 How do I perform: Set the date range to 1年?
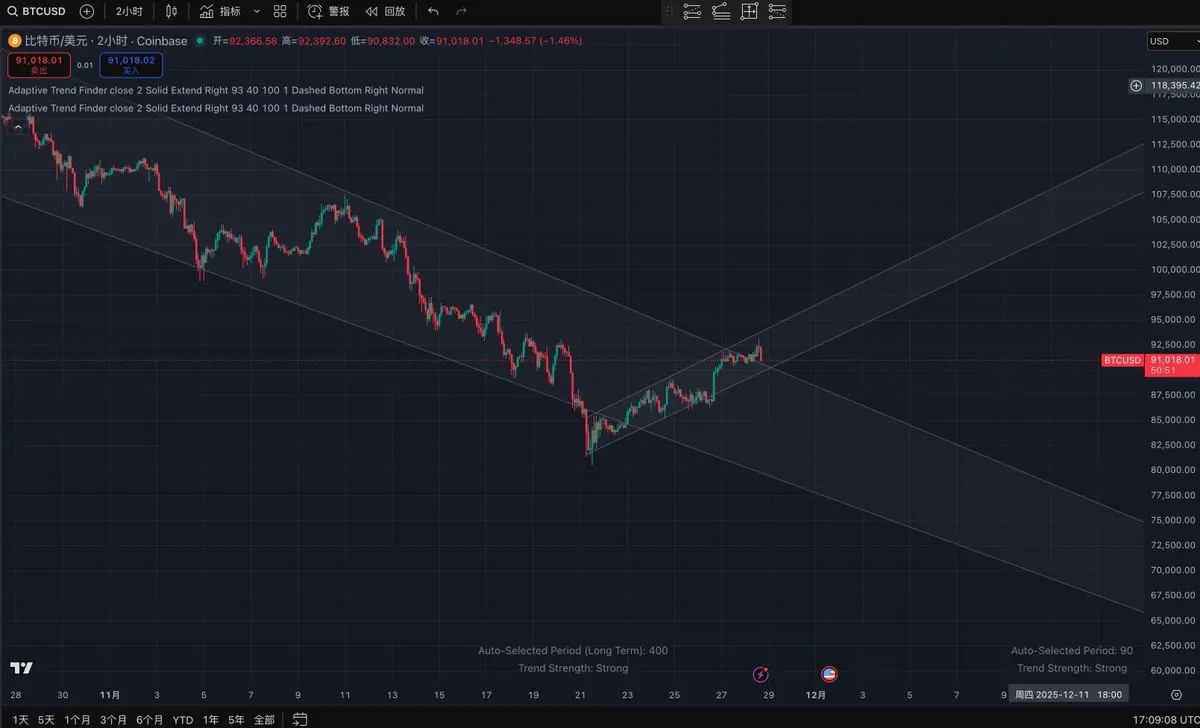[211, 719]
